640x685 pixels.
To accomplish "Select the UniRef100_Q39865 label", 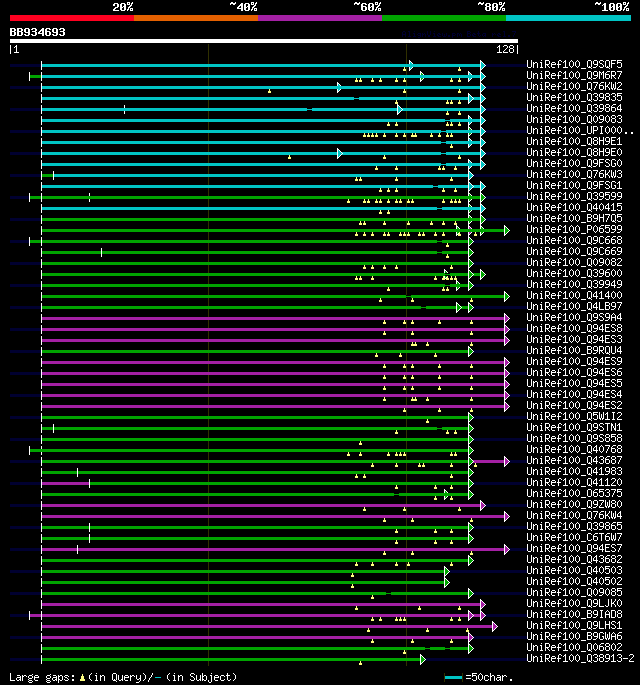I will coord(574,526).
